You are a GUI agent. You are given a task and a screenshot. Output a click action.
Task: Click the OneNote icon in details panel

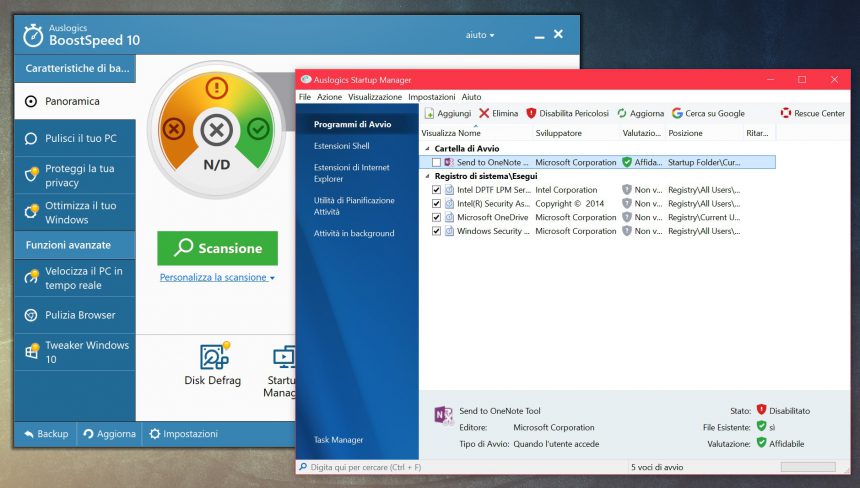pyautogui.click(x=443, y=416)
